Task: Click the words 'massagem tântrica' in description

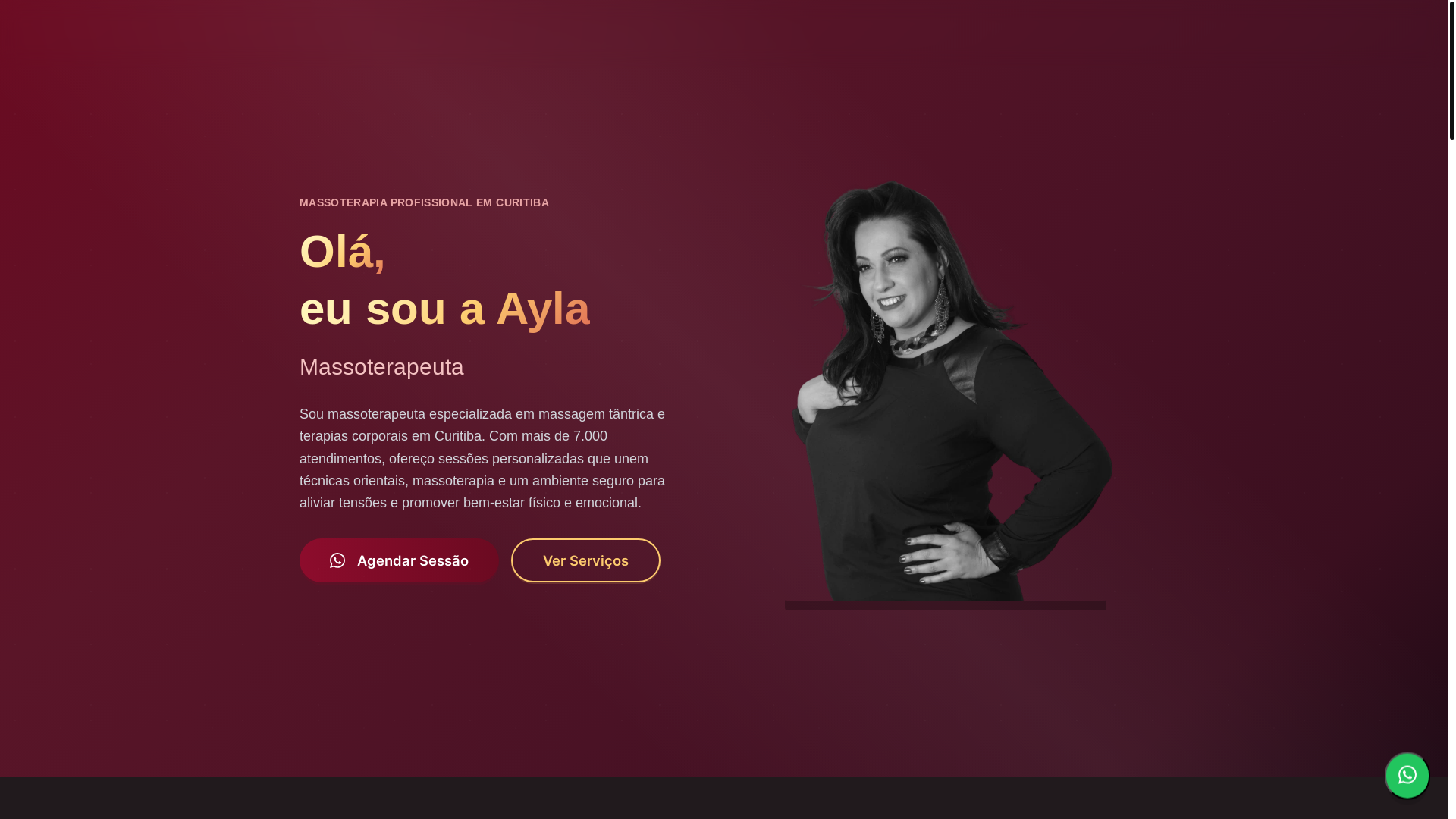Action: 596,414
